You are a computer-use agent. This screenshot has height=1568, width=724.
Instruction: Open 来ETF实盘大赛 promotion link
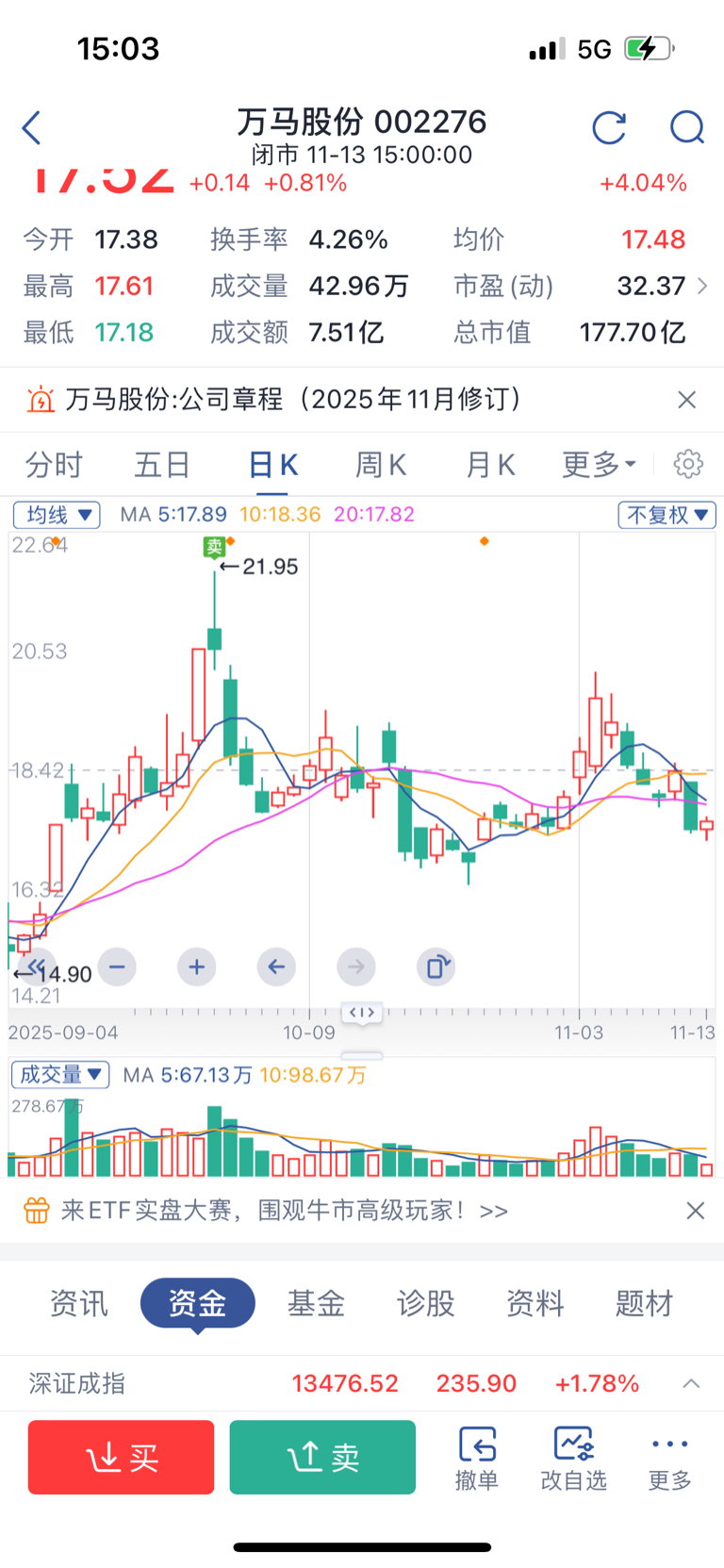click(x=285, y=1210)
